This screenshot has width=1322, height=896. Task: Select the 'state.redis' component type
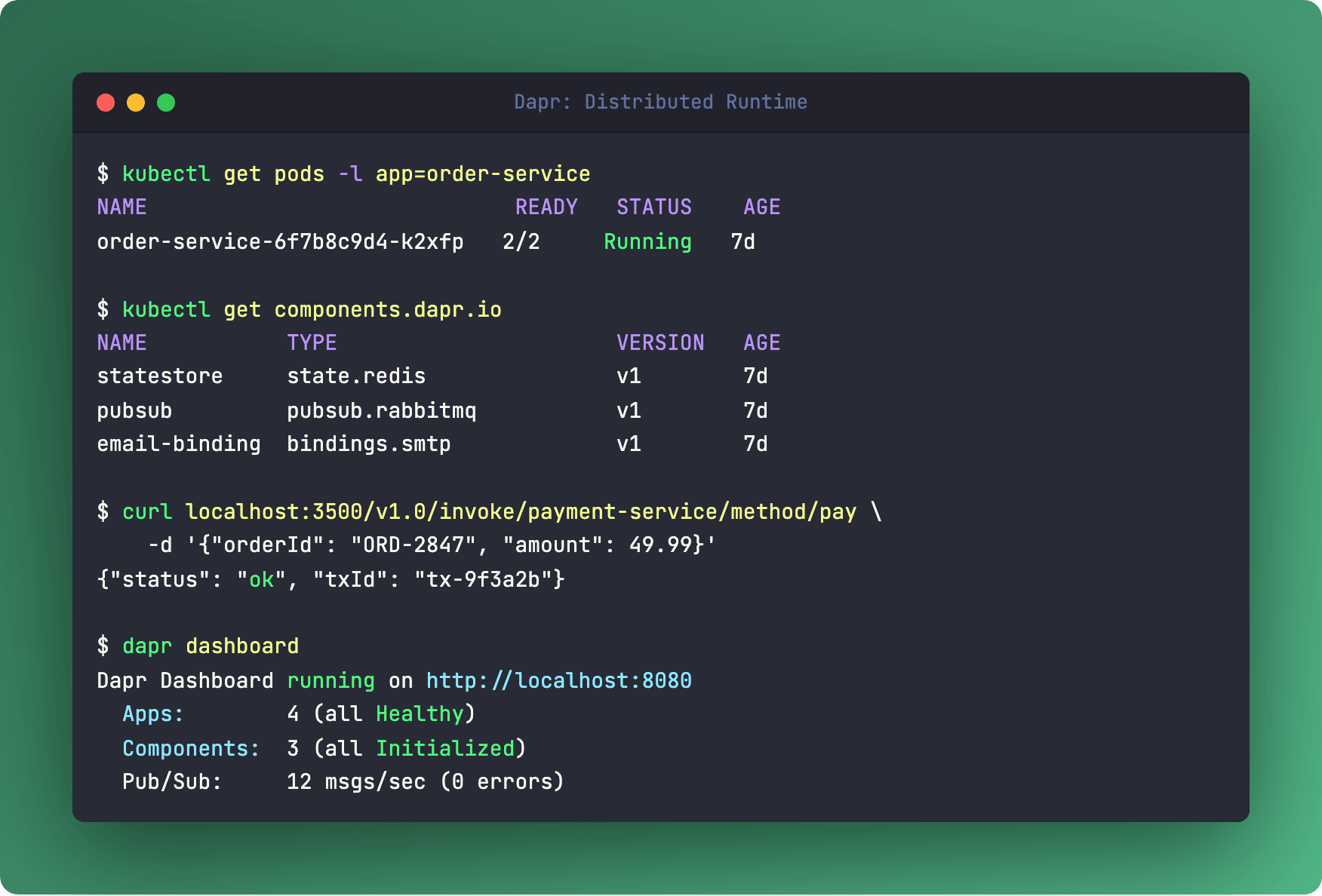pyautogui.click(x=356, y=376)
